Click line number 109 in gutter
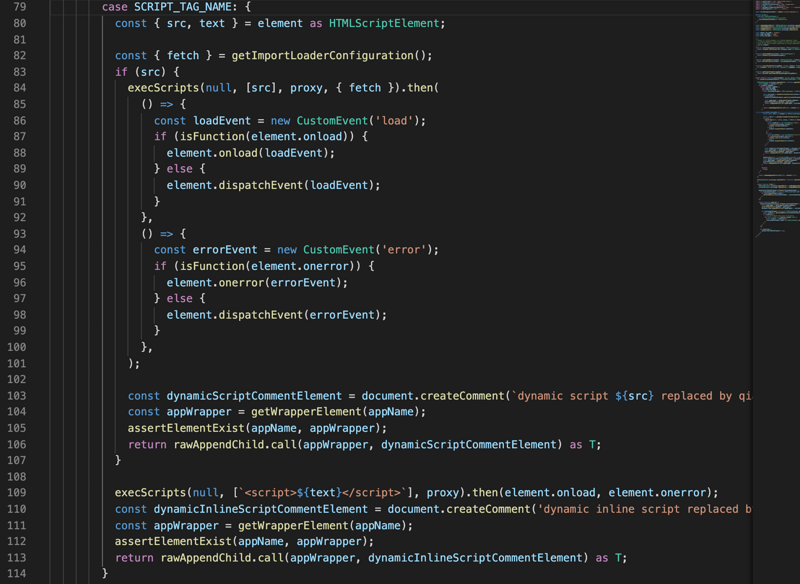 16,493
